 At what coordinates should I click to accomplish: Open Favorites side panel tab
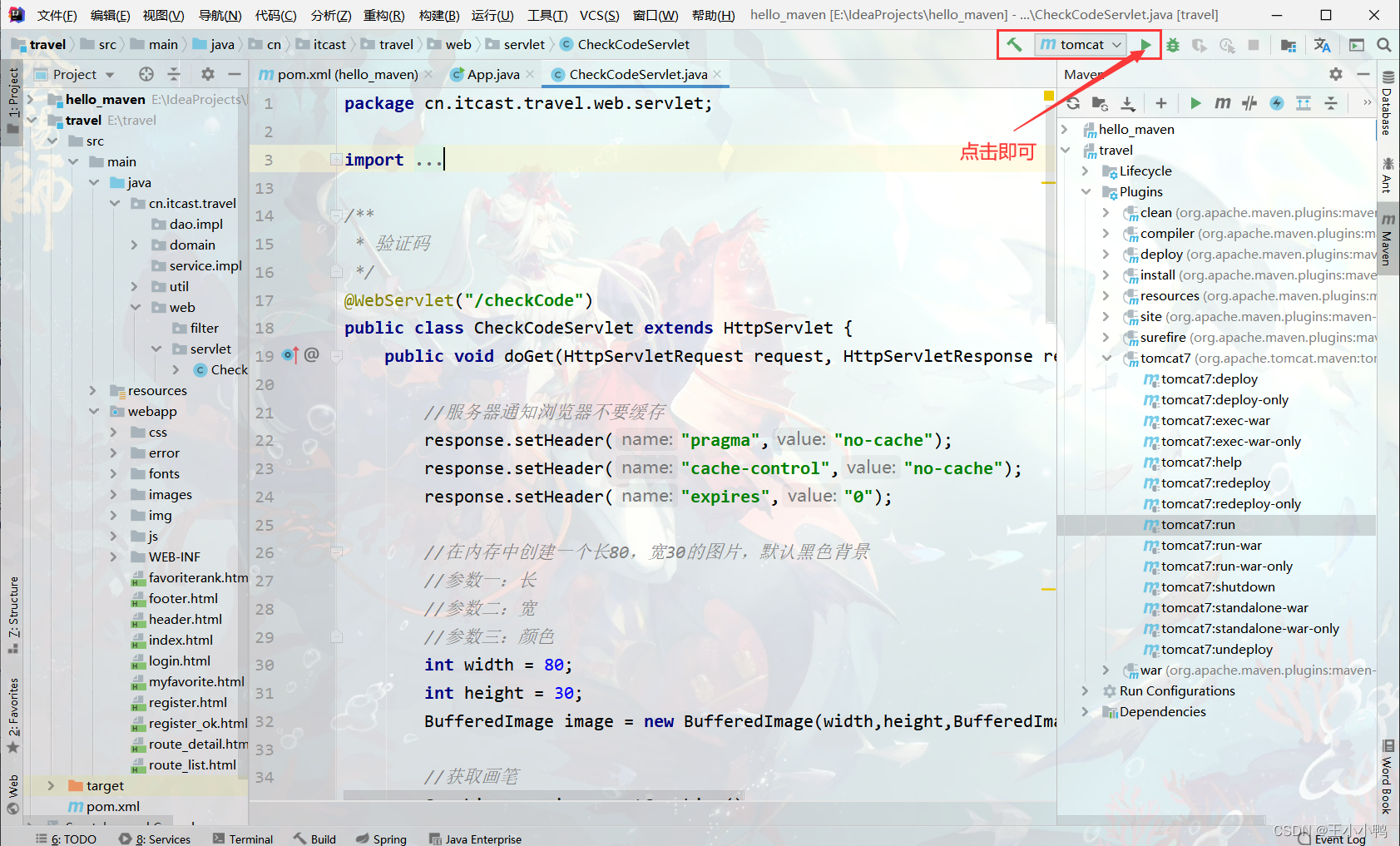(13, 715)
